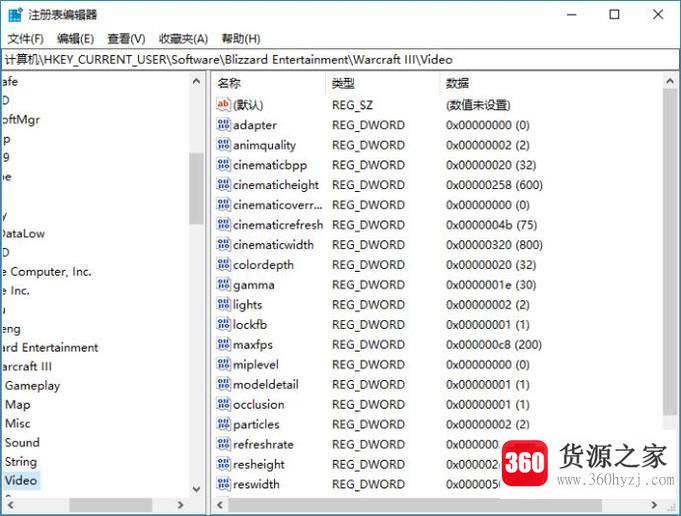Select the lockfb DWORD icon
Viewport: 681px width, 516px height.
[x=223, y=324]
